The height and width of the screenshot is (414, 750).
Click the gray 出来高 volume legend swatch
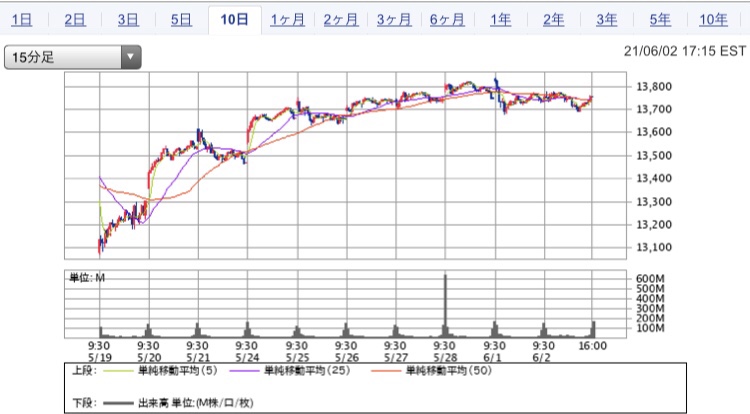pos(118,403)
